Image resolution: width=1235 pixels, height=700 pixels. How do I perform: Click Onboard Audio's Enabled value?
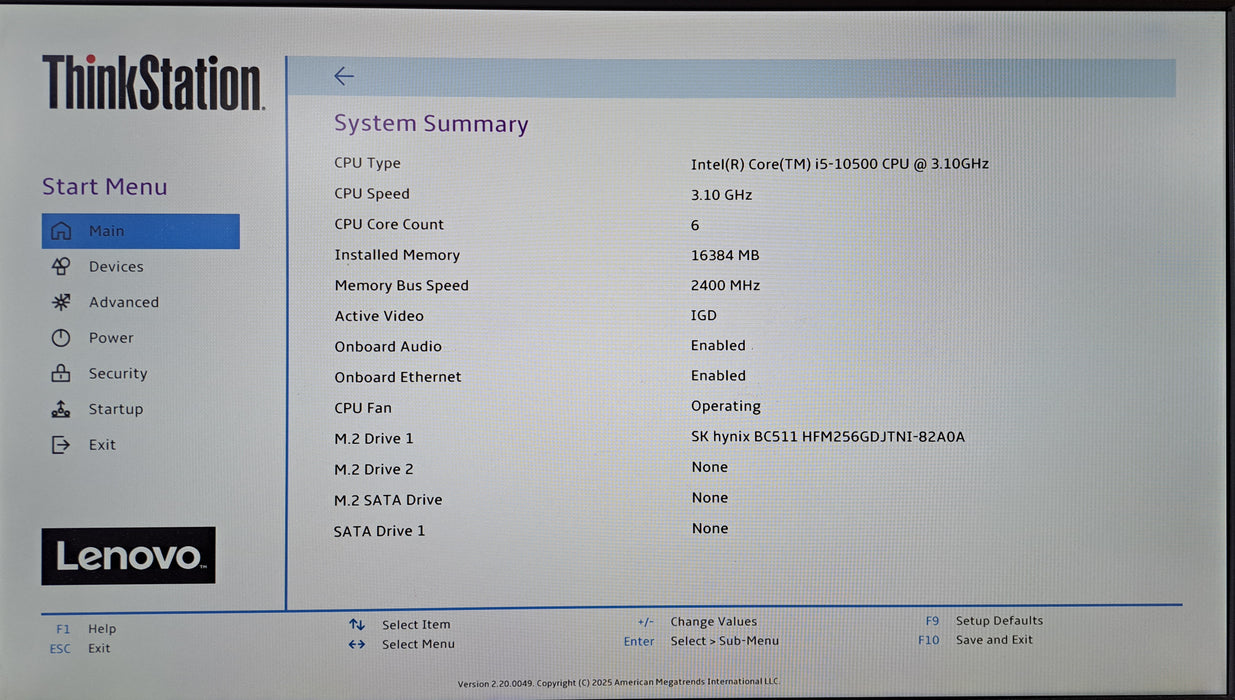718,346
